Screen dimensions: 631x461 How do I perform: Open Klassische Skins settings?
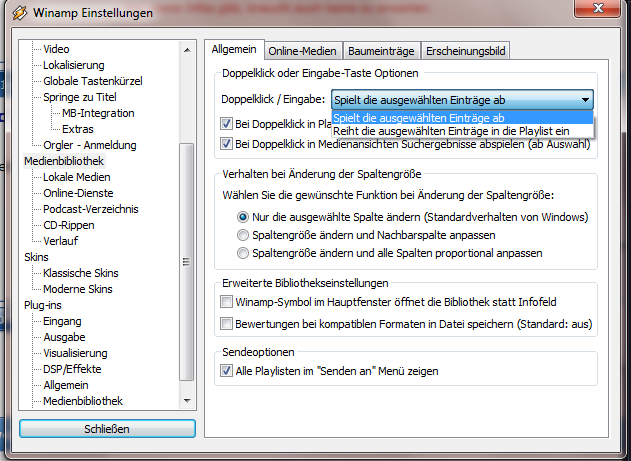coord(80,274)
